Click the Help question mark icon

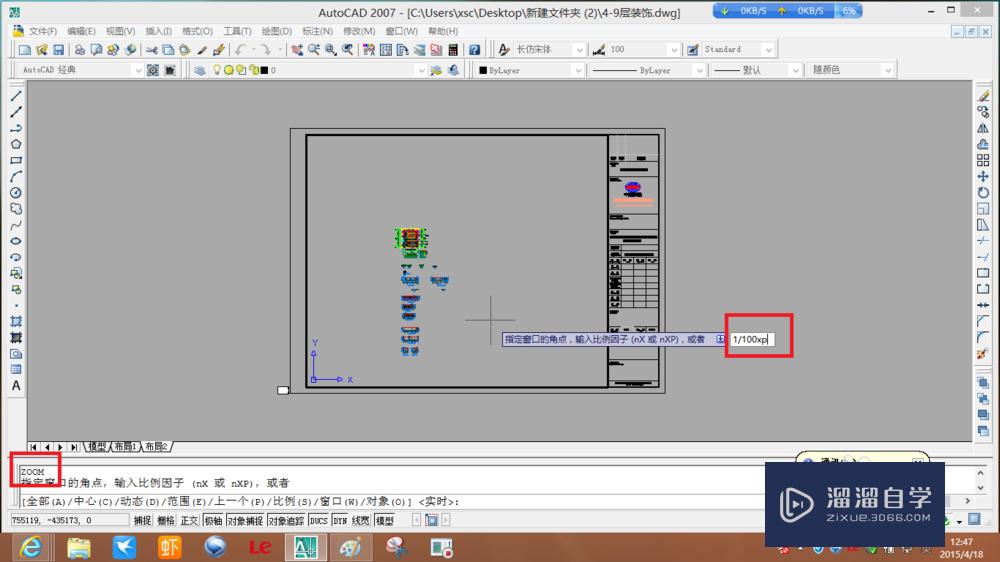coord(474,50)
